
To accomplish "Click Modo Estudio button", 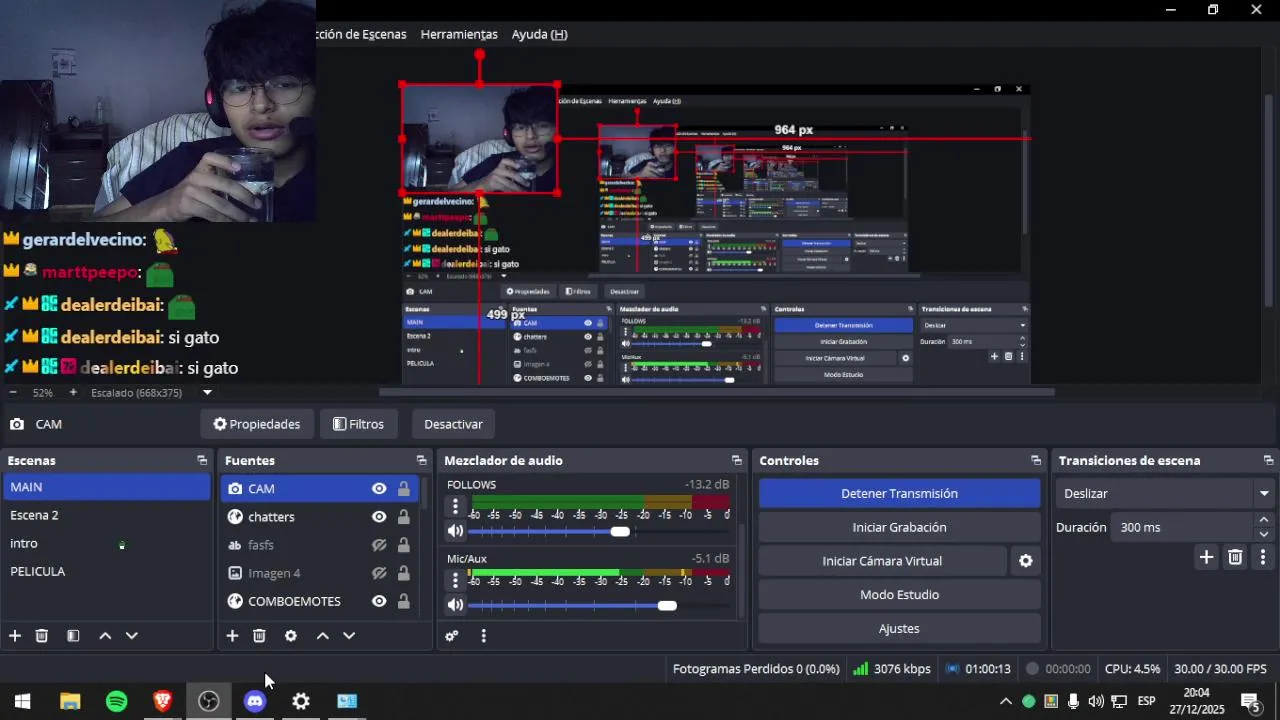I will coord(899,595).
